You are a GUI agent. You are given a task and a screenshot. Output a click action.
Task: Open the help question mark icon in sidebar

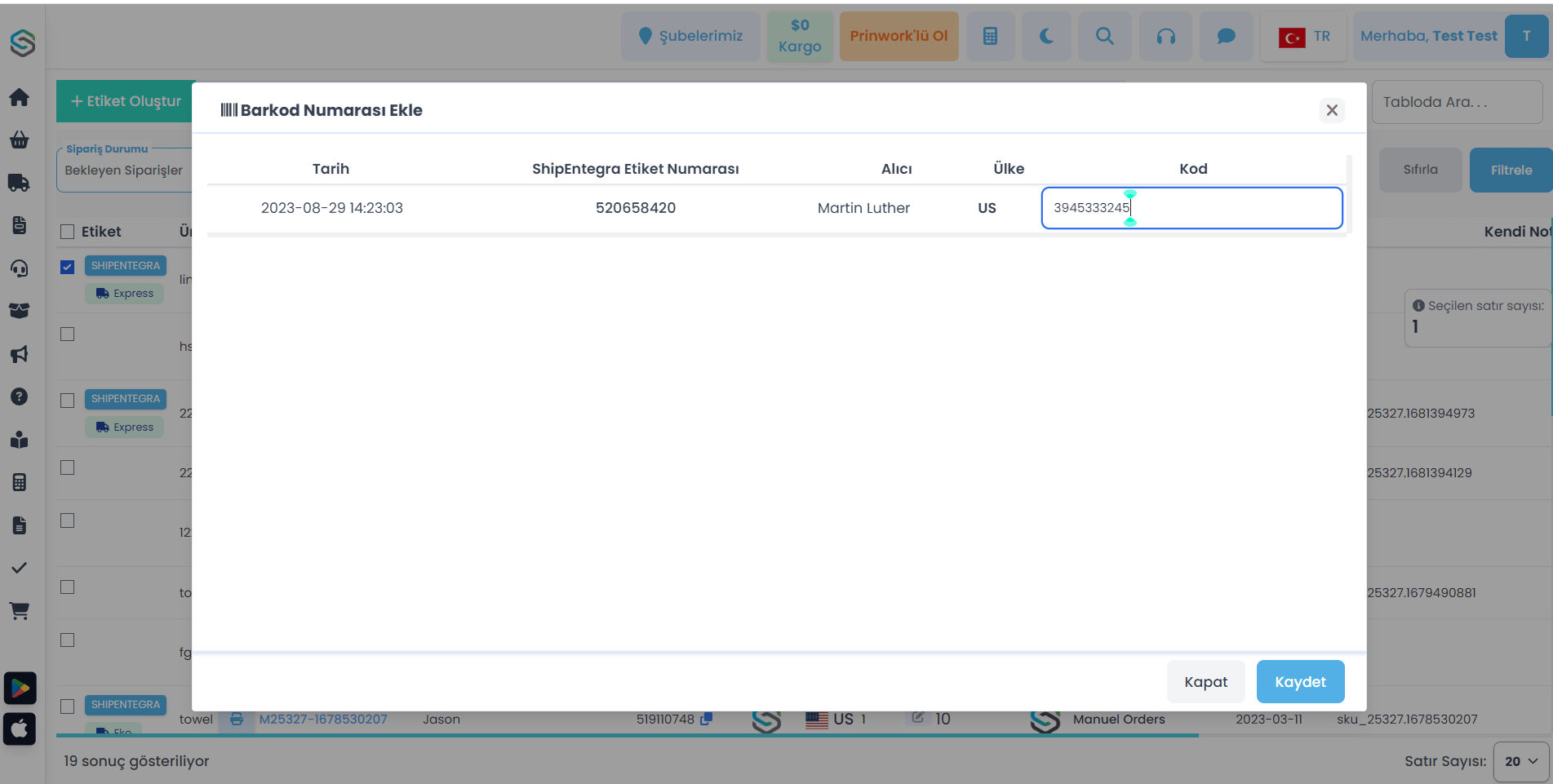pyautogui.click(x=20, y=396)
